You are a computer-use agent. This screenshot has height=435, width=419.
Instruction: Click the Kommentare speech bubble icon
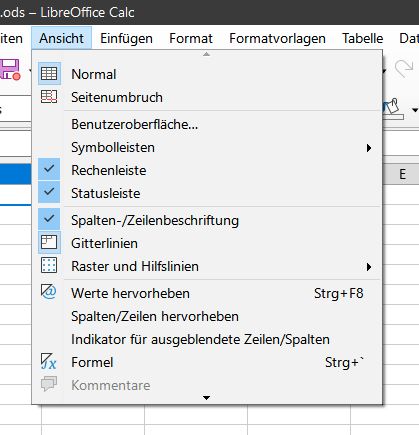(x=49, y=384)
